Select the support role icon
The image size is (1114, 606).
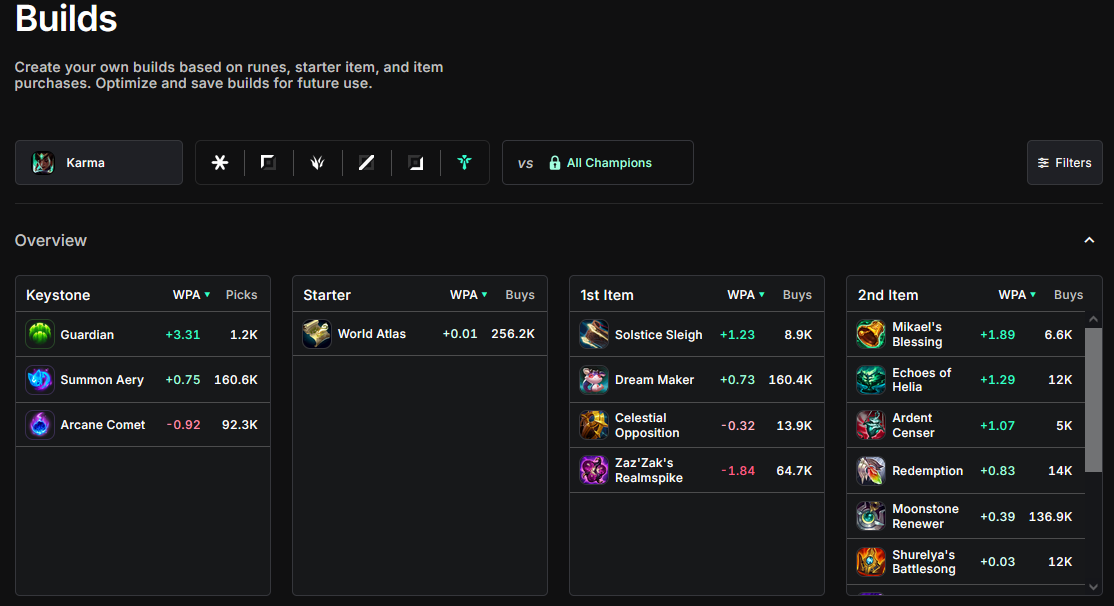(465, 163)
